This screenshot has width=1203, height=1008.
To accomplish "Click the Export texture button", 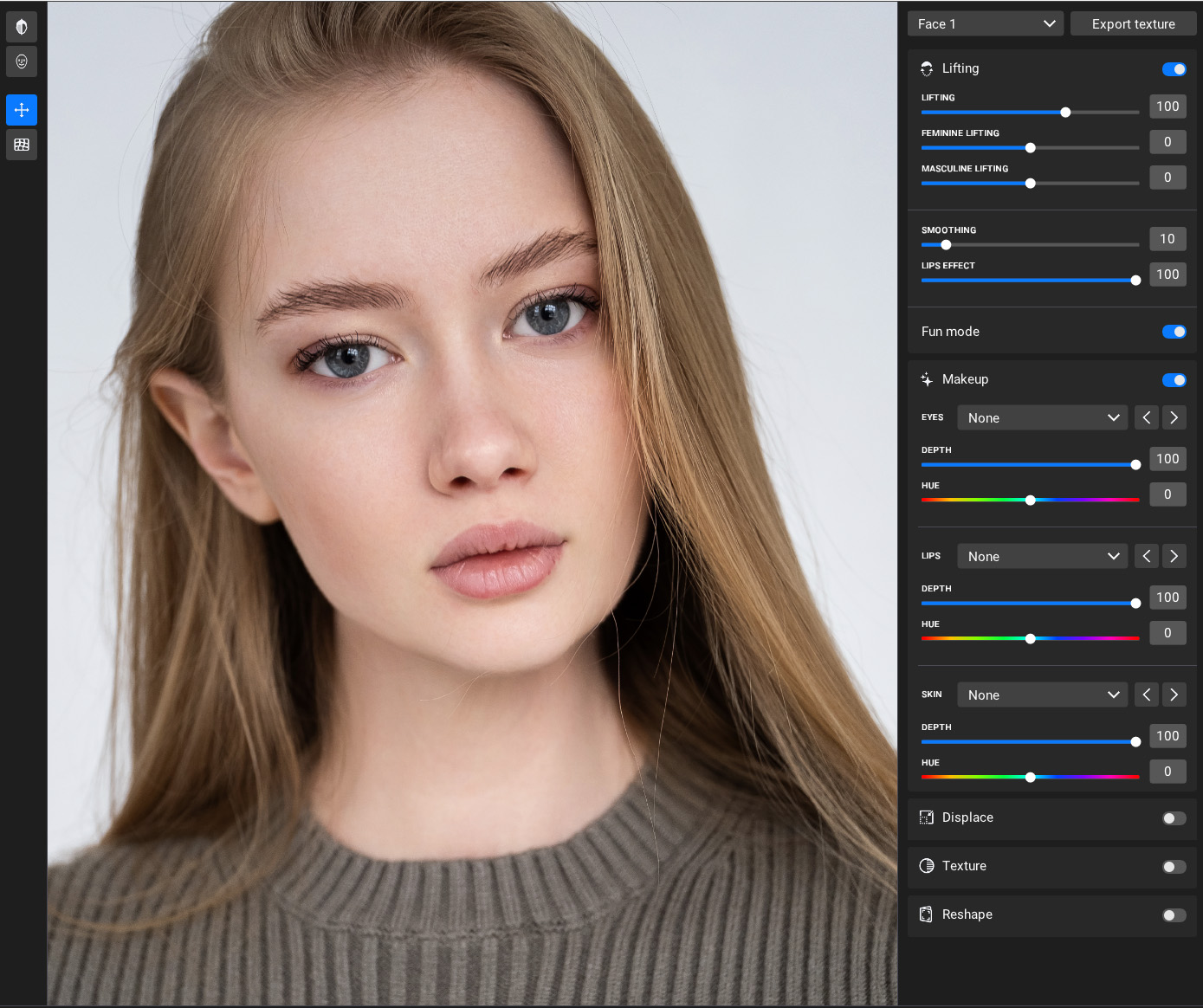I will [x=1134, y=23].
